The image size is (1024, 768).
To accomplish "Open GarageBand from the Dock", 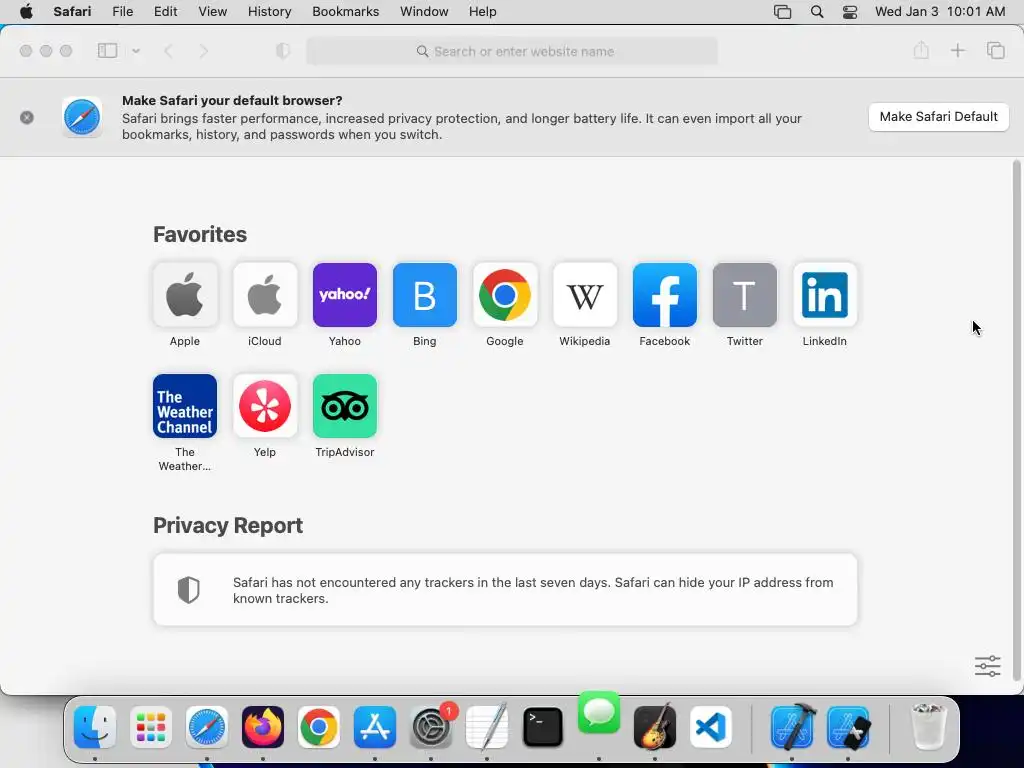I will point(655,727).
